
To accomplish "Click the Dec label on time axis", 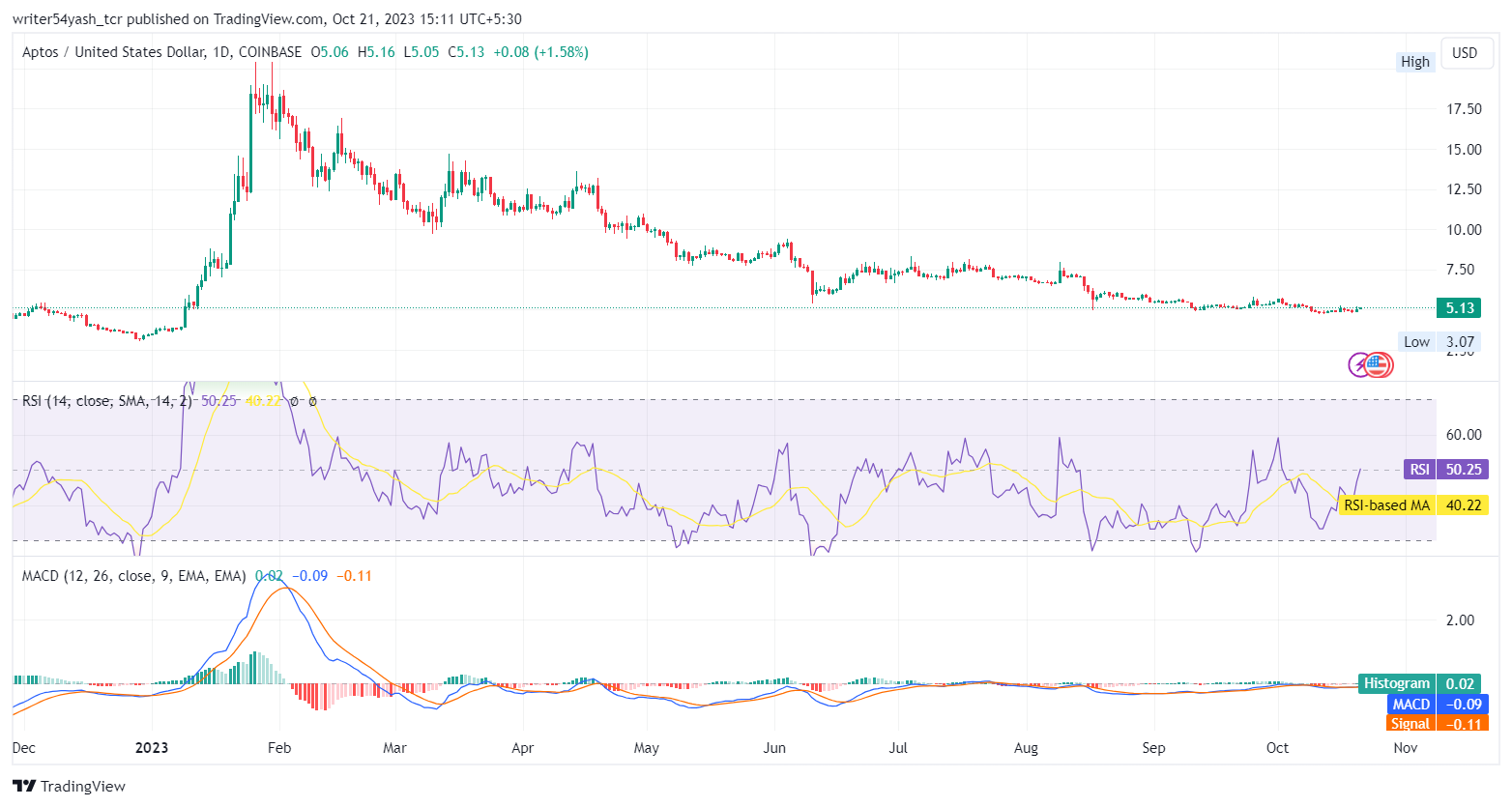I will 24,748.
